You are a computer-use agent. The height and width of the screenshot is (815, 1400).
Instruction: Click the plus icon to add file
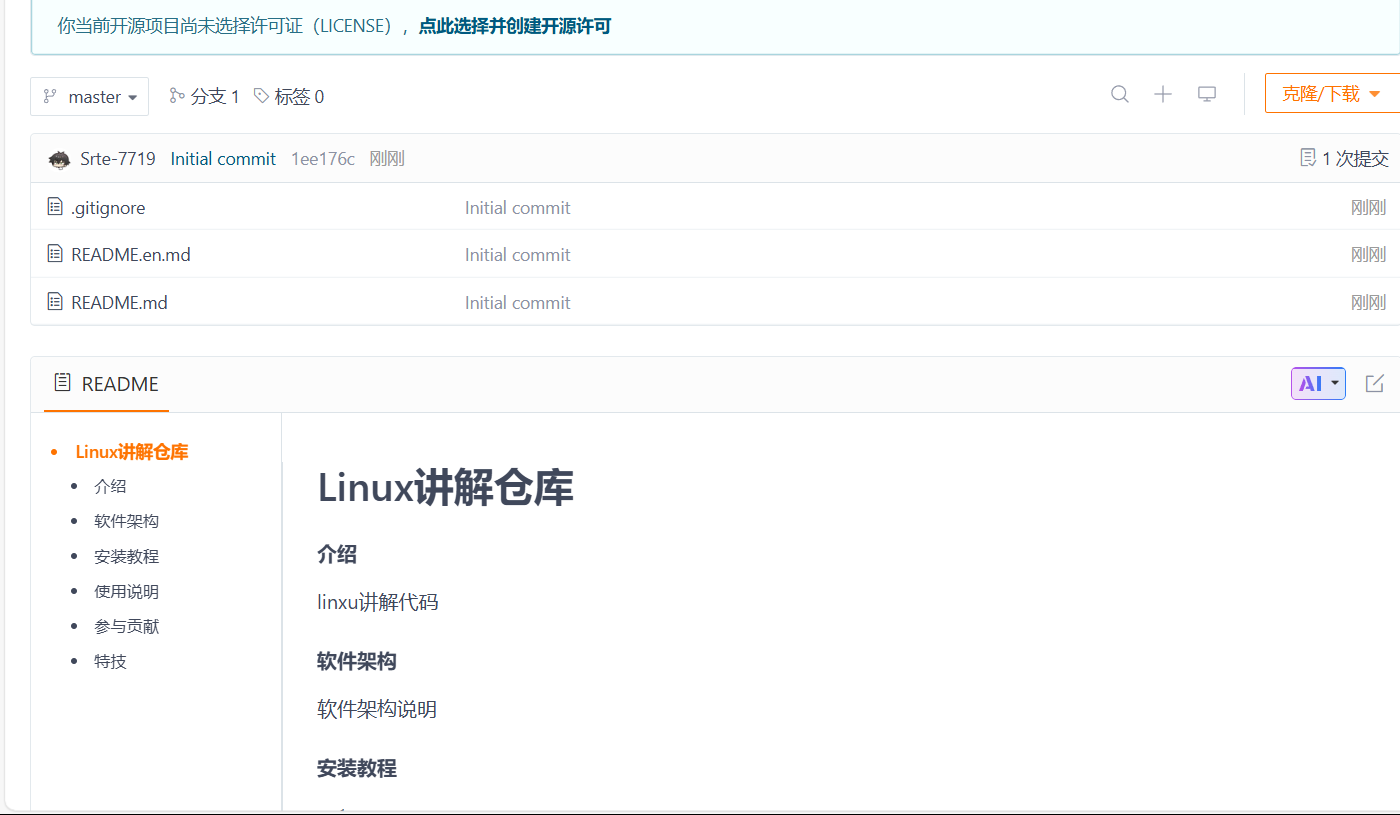pyautogui.click(x=1163, y=94)
